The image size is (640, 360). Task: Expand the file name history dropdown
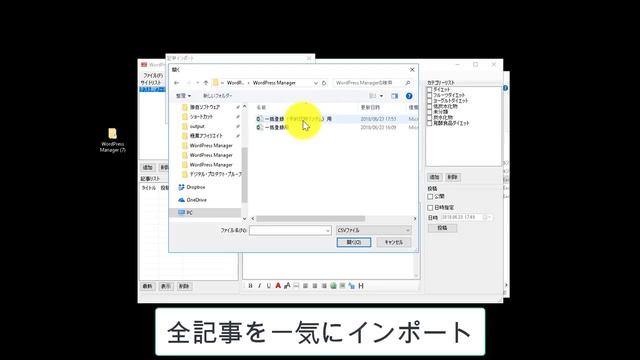(x=327, y=231)
